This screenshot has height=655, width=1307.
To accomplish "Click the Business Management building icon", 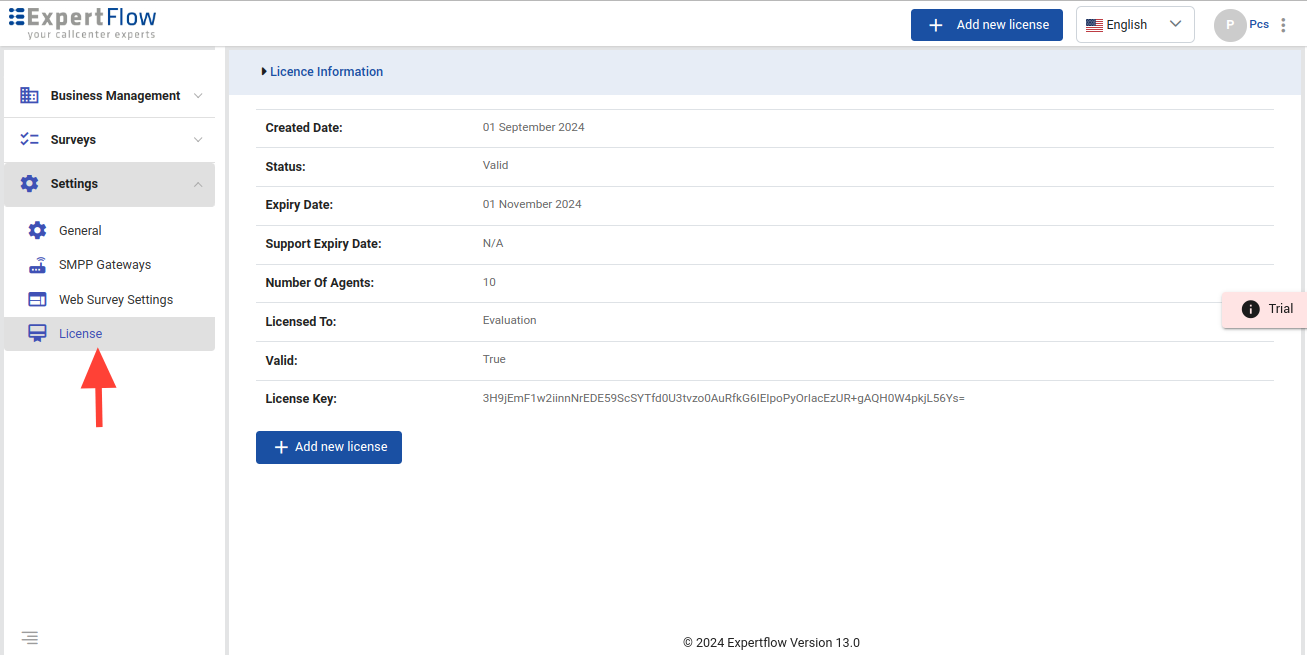I will pyautogui.click(x=30, y=96).
